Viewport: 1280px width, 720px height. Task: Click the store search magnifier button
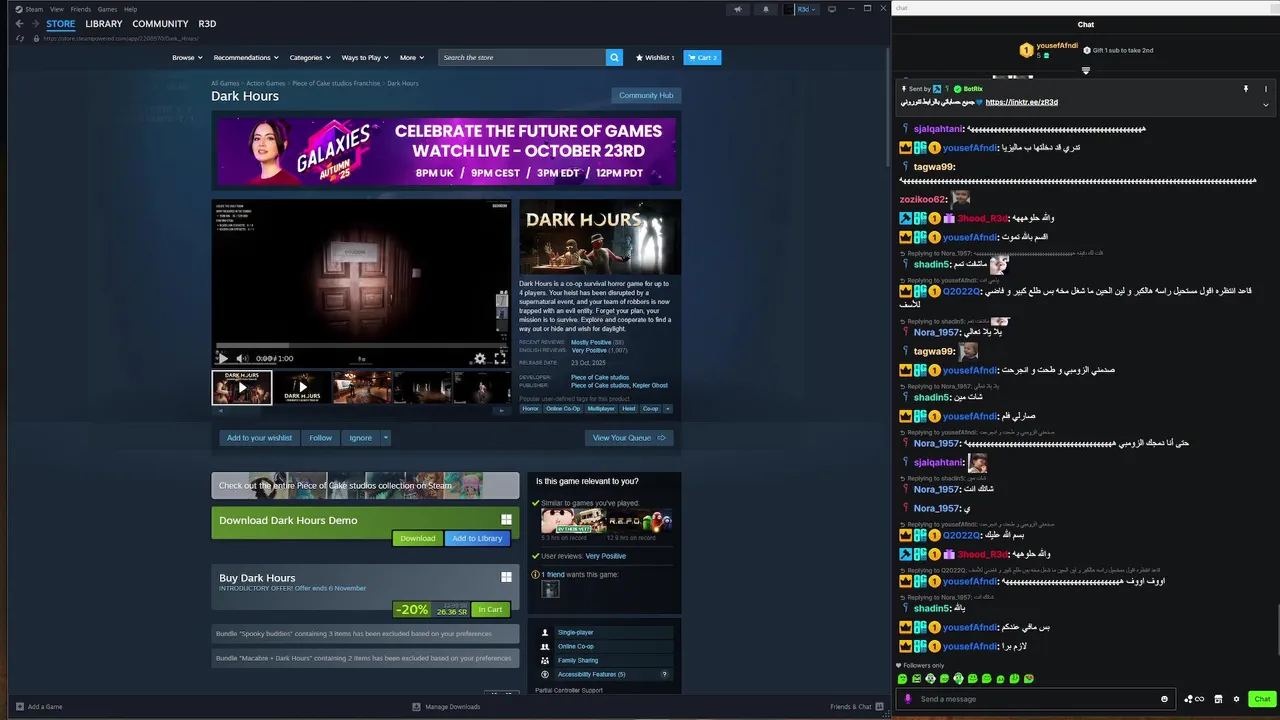tap(614, 57)
